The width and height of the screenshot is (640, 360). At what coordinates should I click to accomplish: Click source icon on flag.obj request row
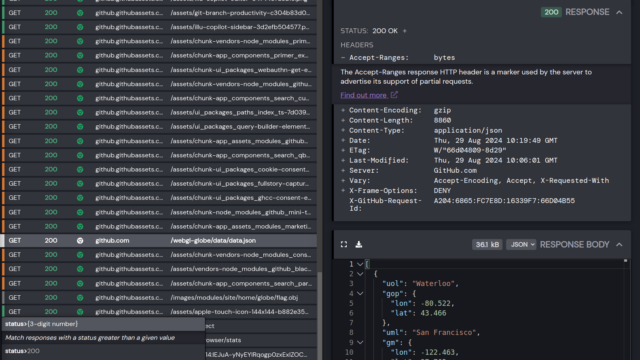pos(80,298)
